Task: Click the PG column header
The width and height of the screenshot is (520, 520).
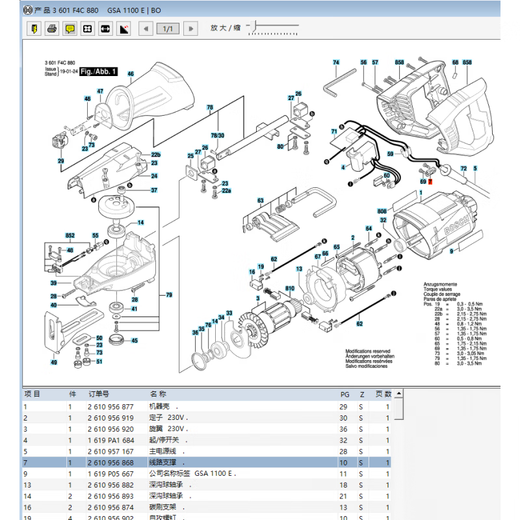Action: pos(345,395)
